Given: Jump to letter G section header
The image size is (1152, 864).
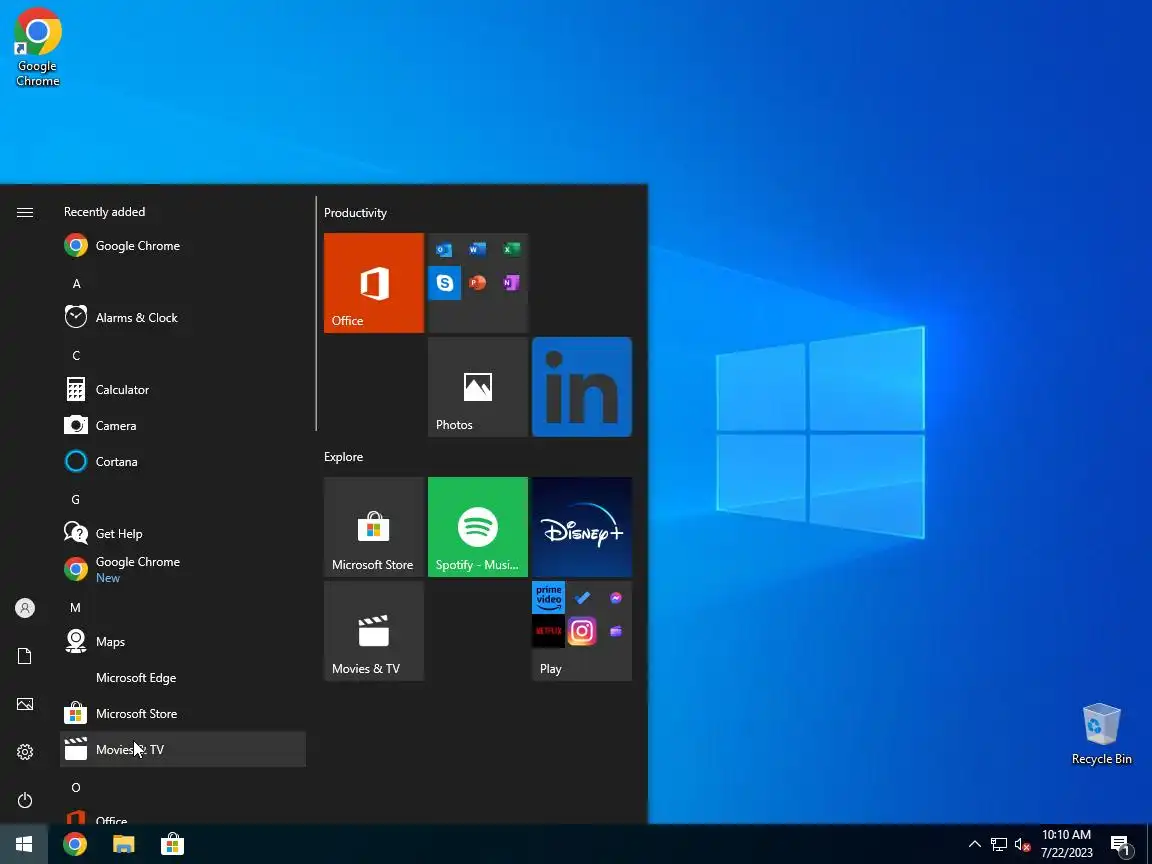Looking at the screenshot, I should tap(76, 500).
